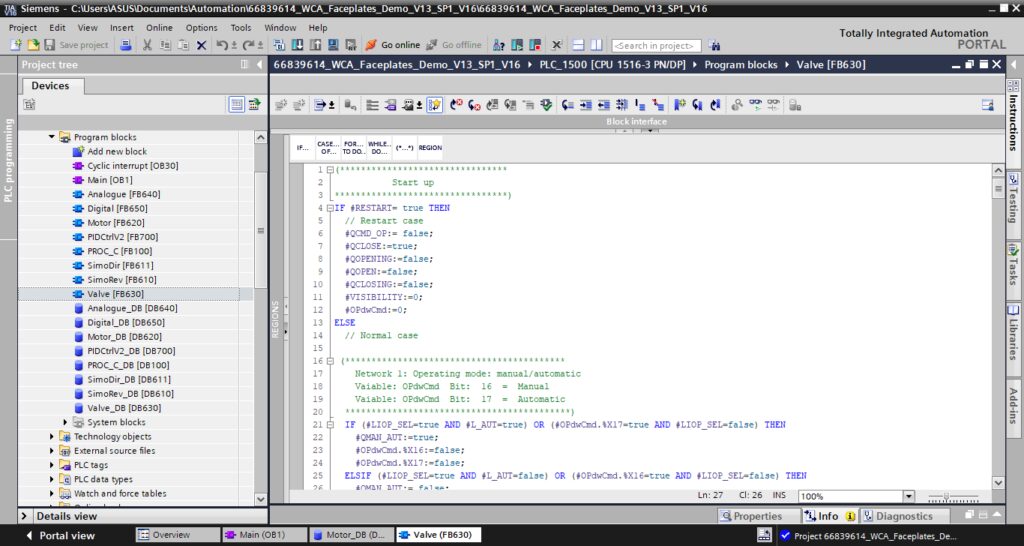Collapse IF block fold marker on line 4
This screenshot has width=1024, height=546.
point(330,208)
